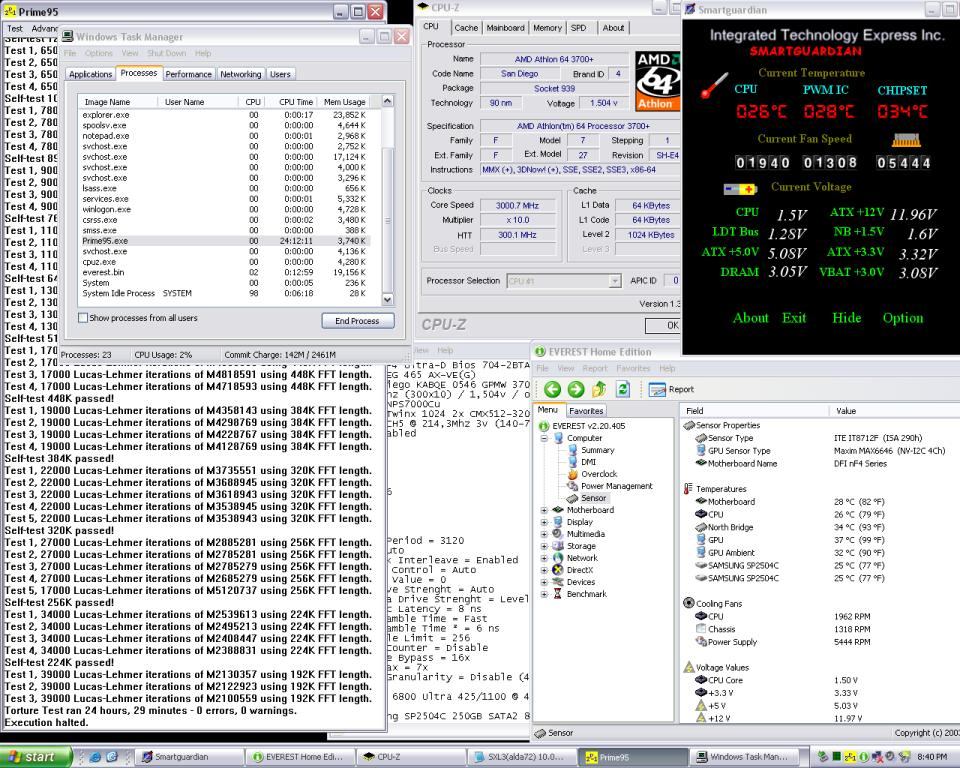The height and width of the screenshot is (768, 960).
Task: Open the Performance tab in Task Manager
Action: 188,74
